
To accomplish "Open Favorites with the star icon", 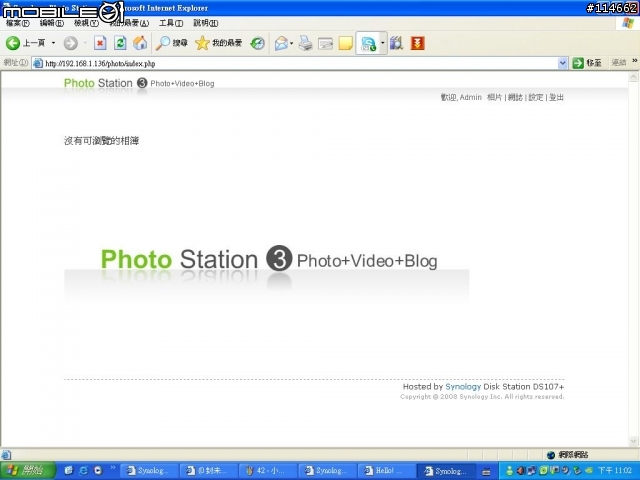I will [x=202, y=43].
